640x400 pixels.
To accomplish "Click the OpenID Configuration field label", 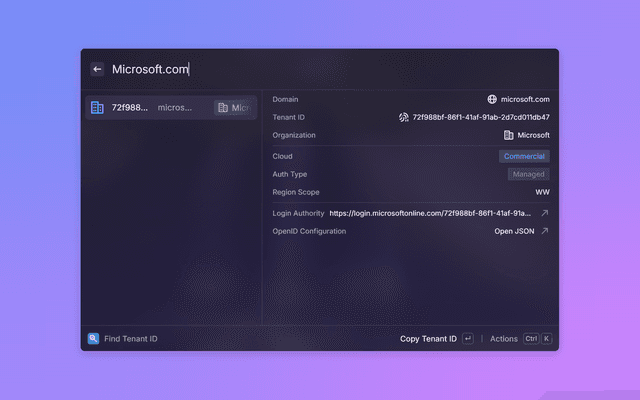I will click(x=309, y=231).
